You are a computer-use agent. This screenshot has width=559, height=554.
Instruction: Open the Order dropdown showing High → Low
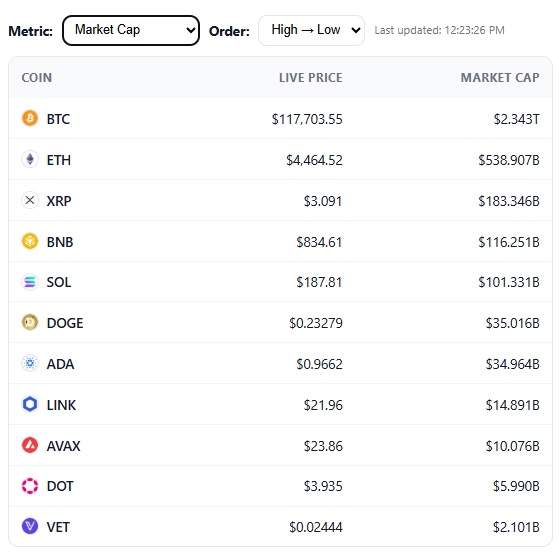pos(311,30)
